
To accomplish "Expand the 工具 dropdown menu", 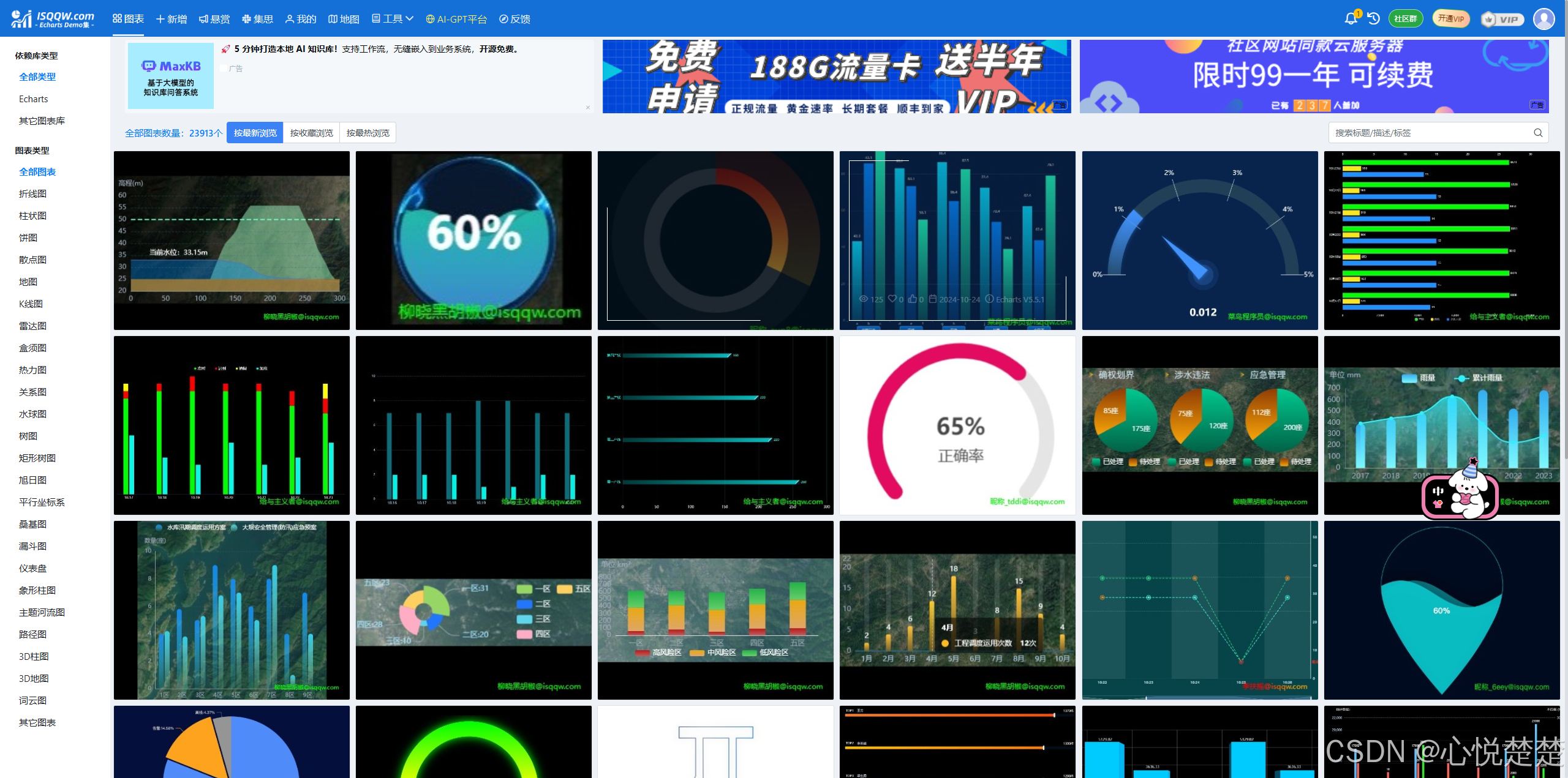I will (x=393, y=18).
